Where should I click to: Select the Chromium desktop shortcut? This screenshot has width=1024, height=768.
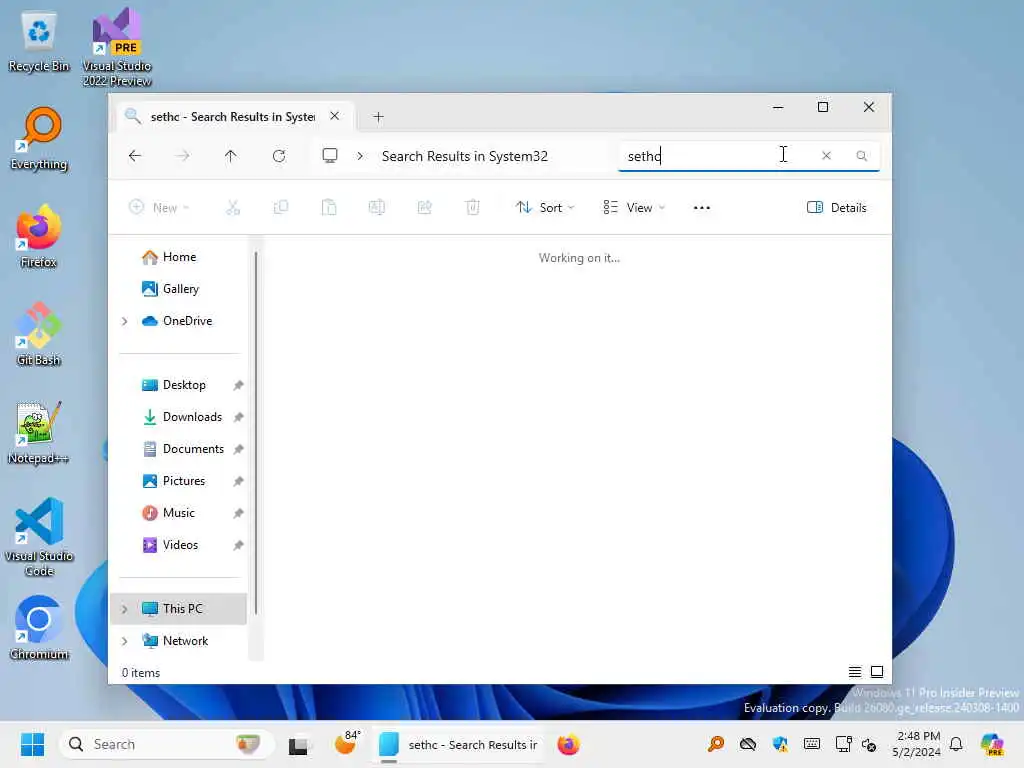39,628
